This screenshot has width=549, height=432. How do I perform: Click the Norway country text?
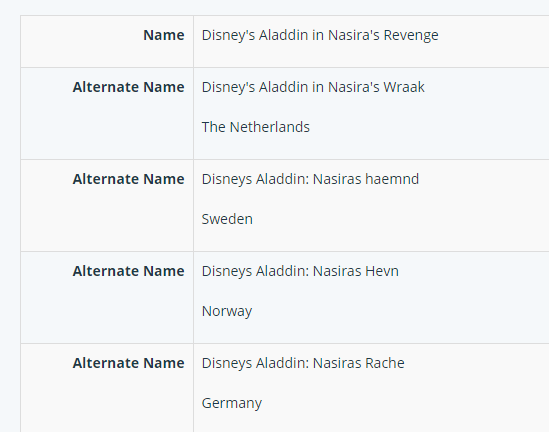pyautogui.click(x=227, y=311)
